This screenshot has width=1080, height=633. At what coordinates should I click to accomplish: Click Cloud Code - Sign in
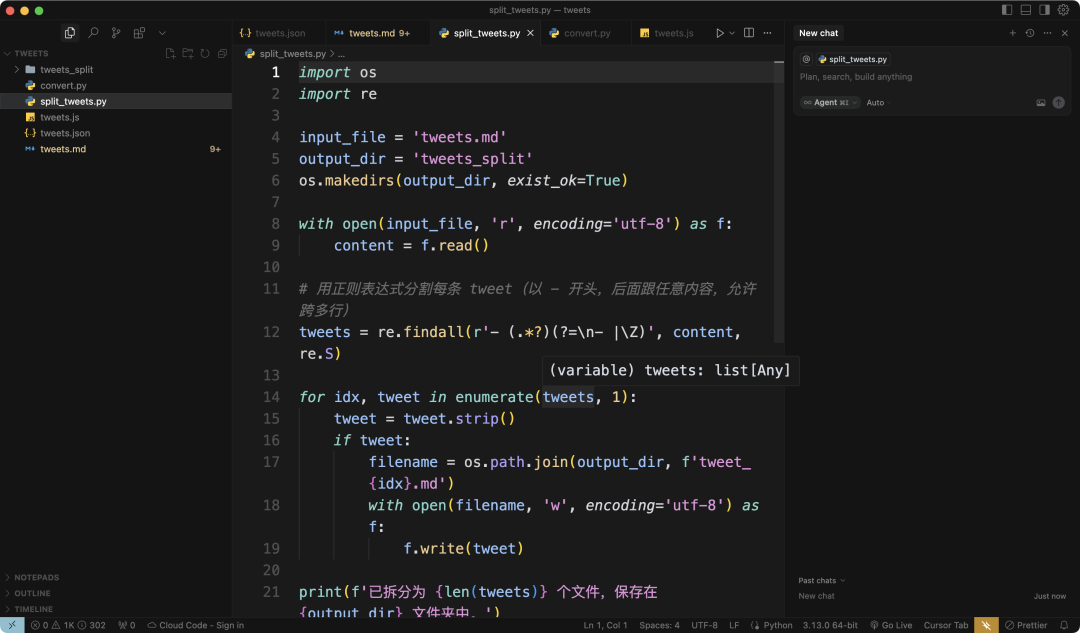196,625
